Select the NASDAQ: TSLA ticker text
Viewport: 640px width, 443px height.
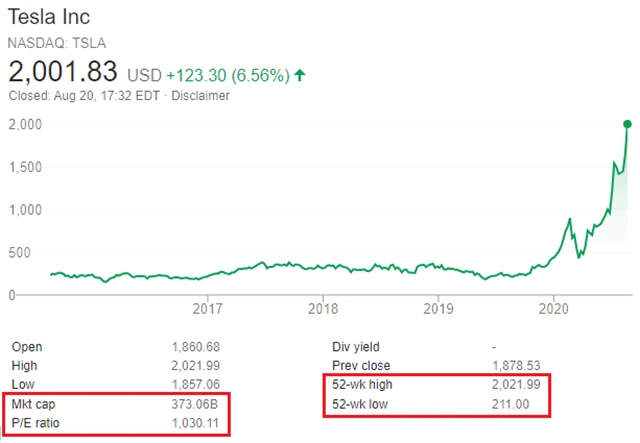pyautogui.click(x=58, y=43)
